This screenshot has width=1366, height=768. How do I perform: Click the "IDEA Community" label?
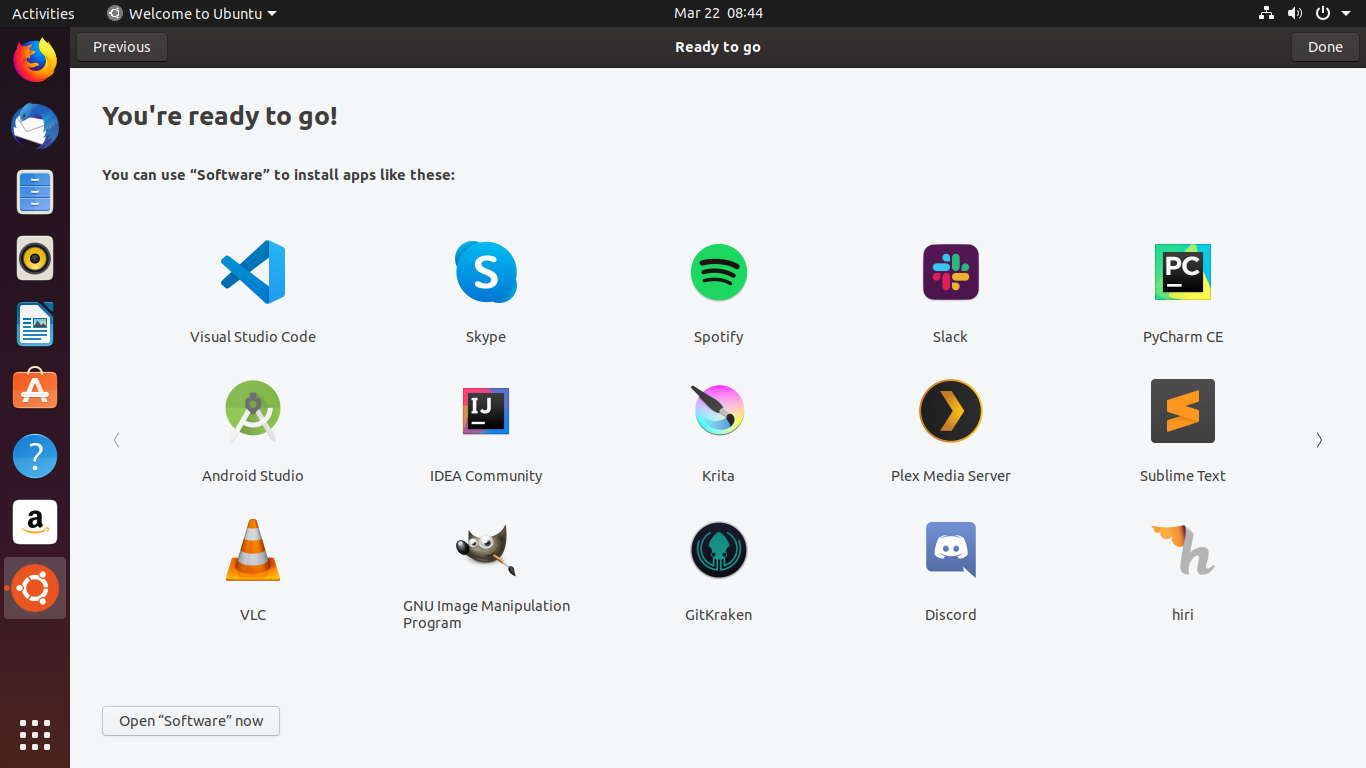tap(486, 476)
